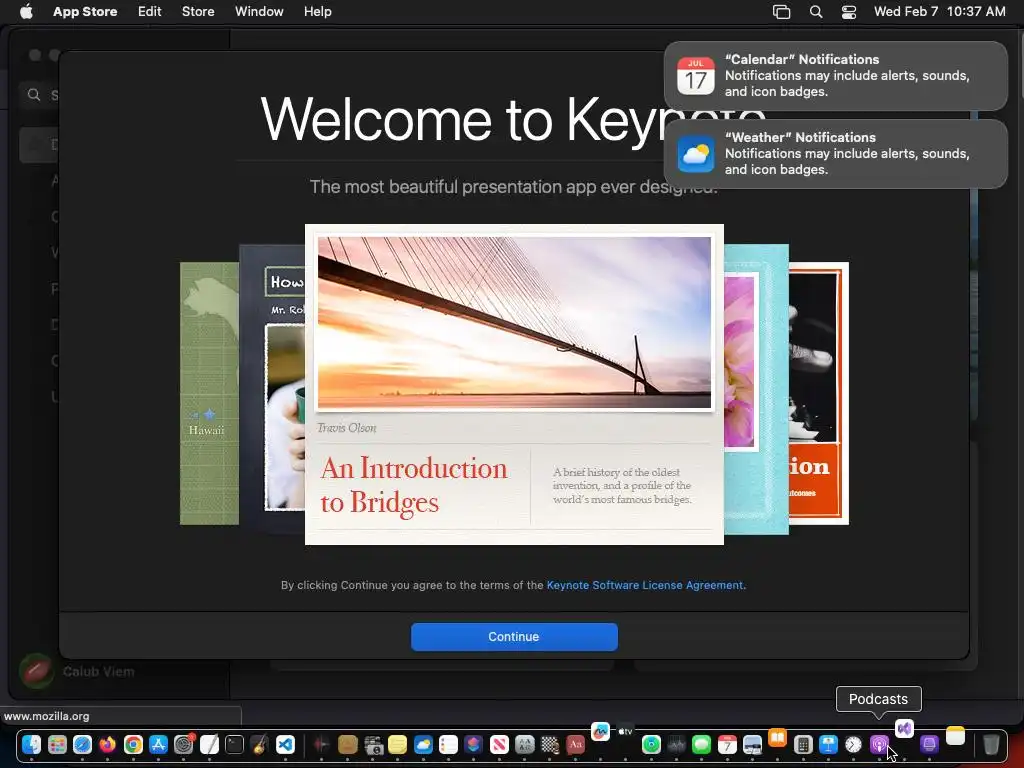Viewport: 1024px width, 768px height.
Task: Open Books from the Dock
Action: tap(777, 737)
